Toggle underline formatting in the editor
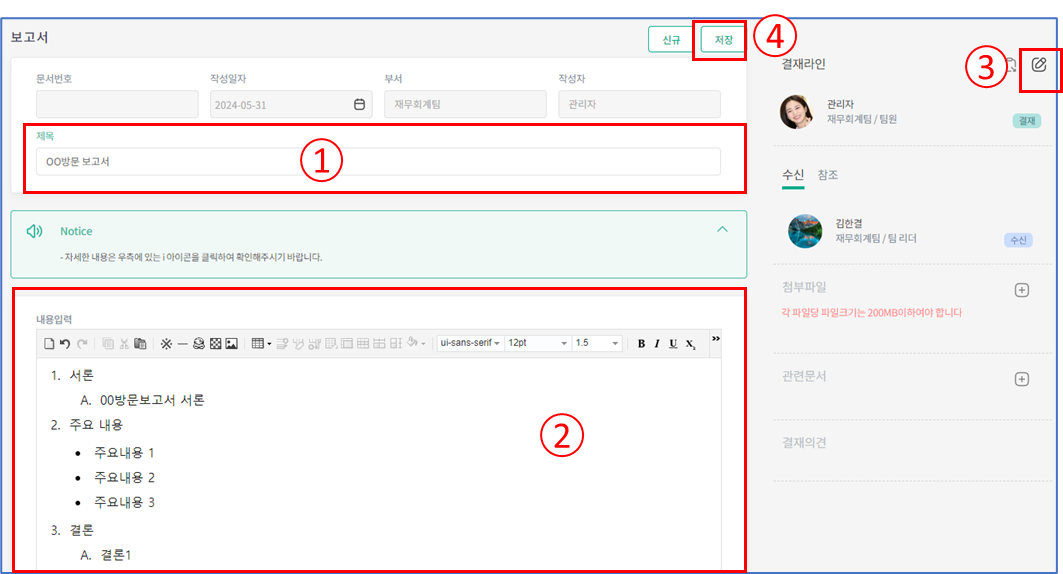This screenshot has height=574, width=1063. [673, 344]
